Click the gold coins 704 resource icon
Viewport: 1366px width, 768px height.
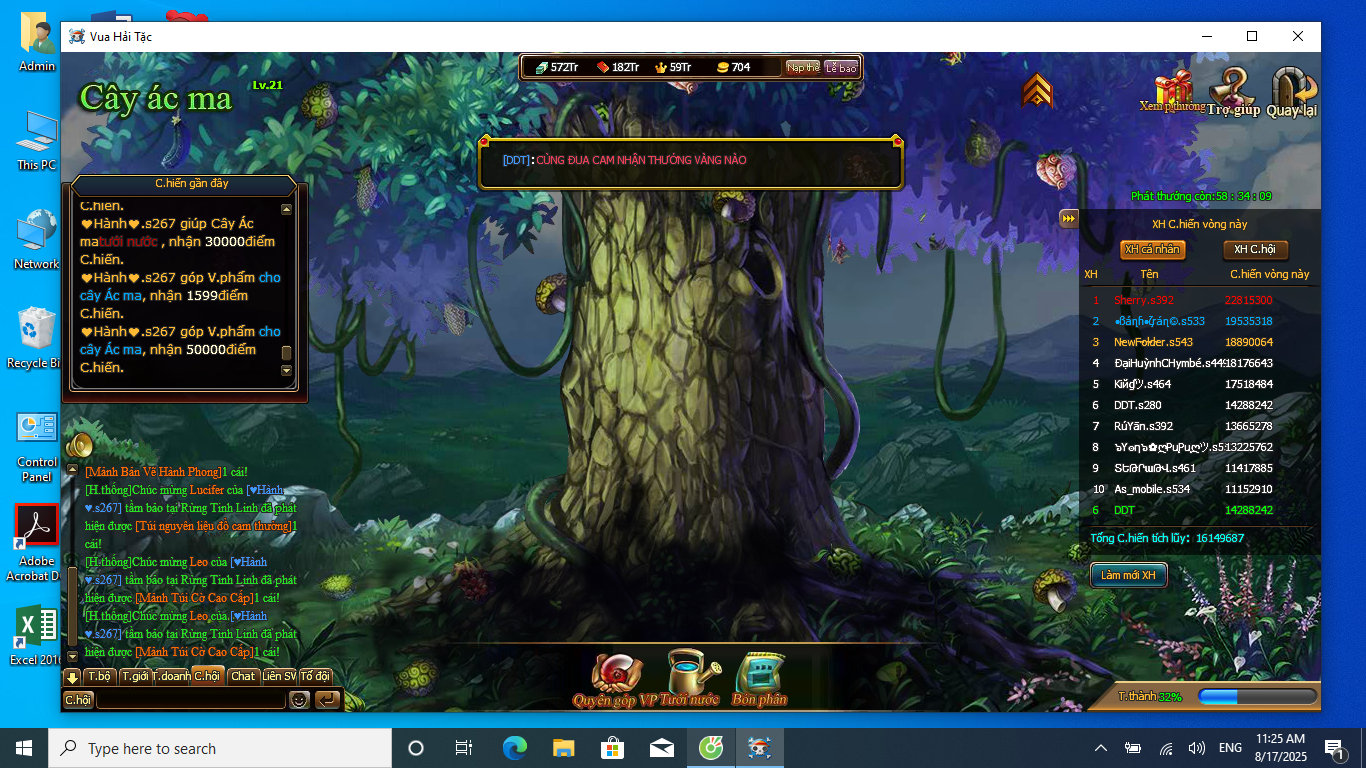click(722, 67)
